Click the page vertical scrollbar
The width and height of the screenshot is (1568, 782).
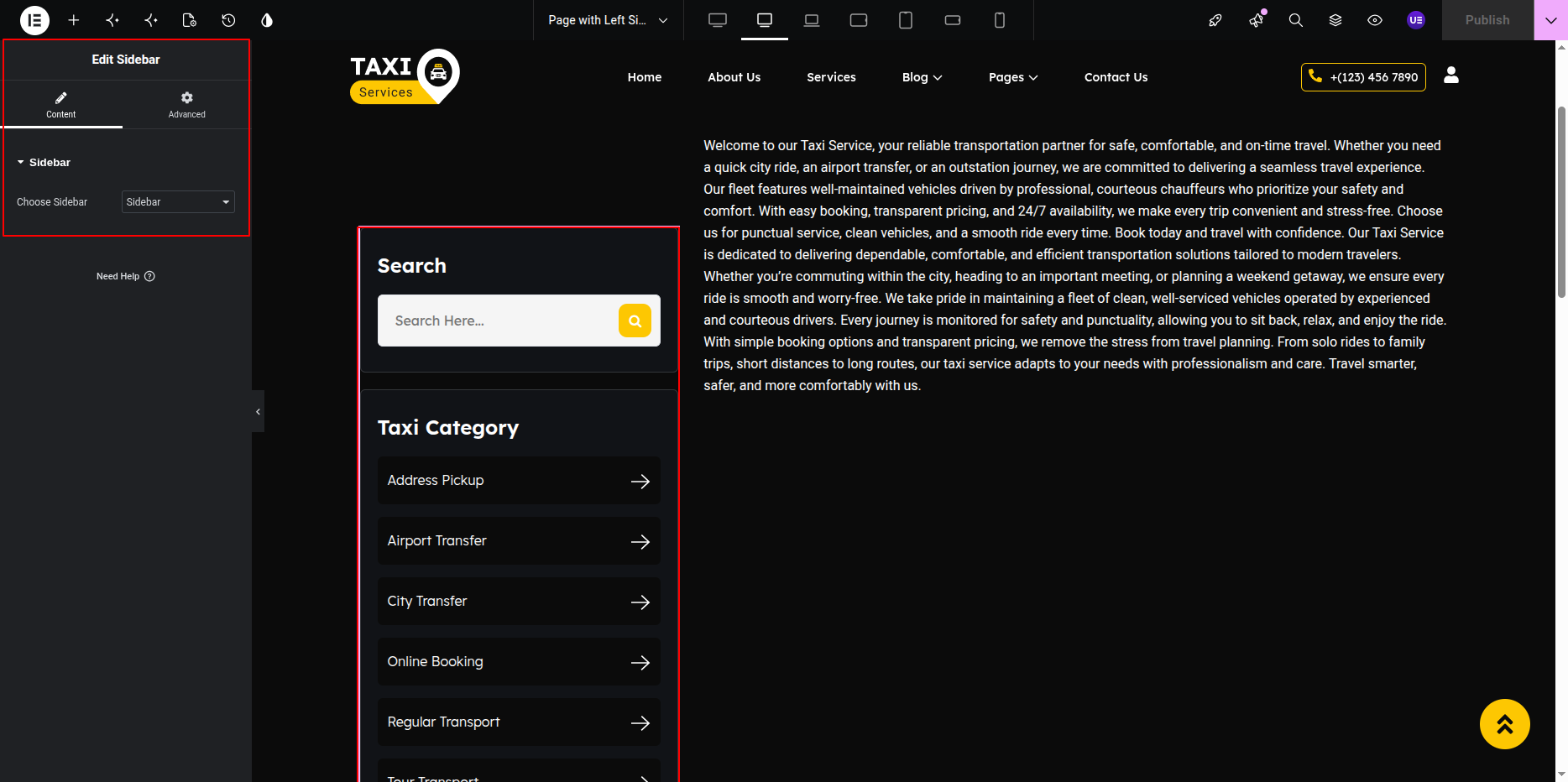point(1561,201)
